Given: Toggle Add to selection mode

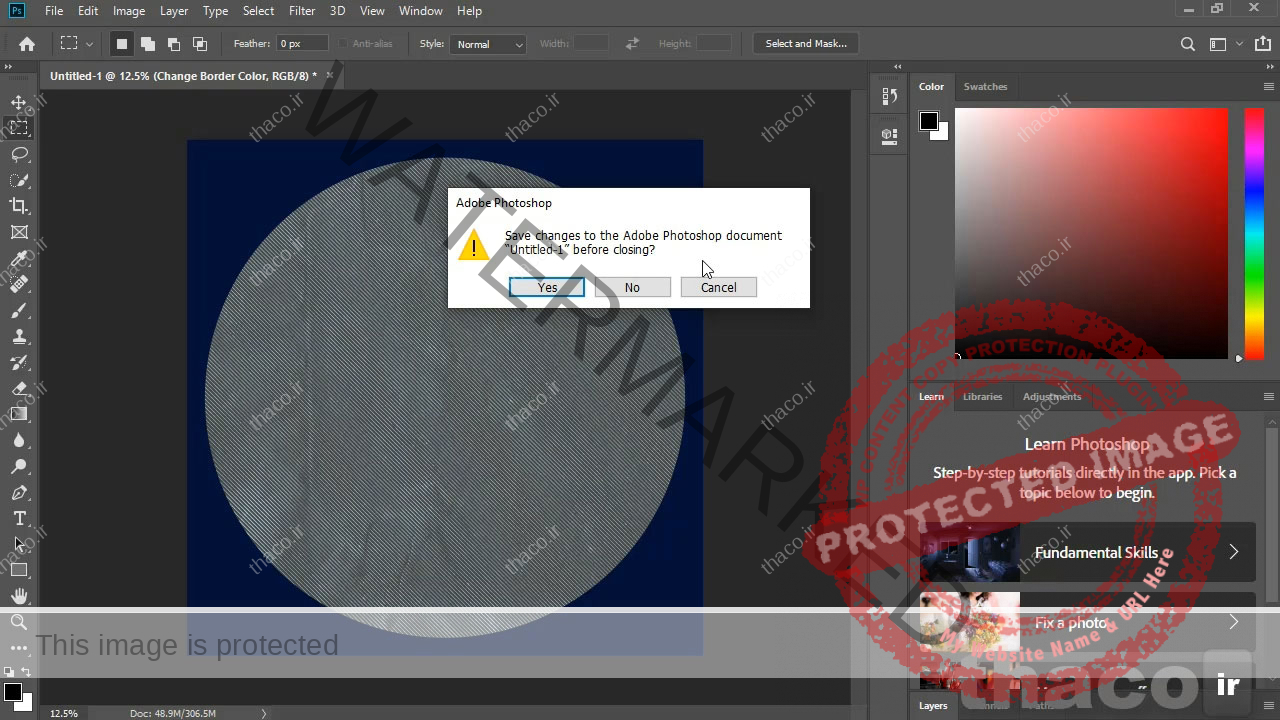Looking at the screenshot, I should click(148, 44).
